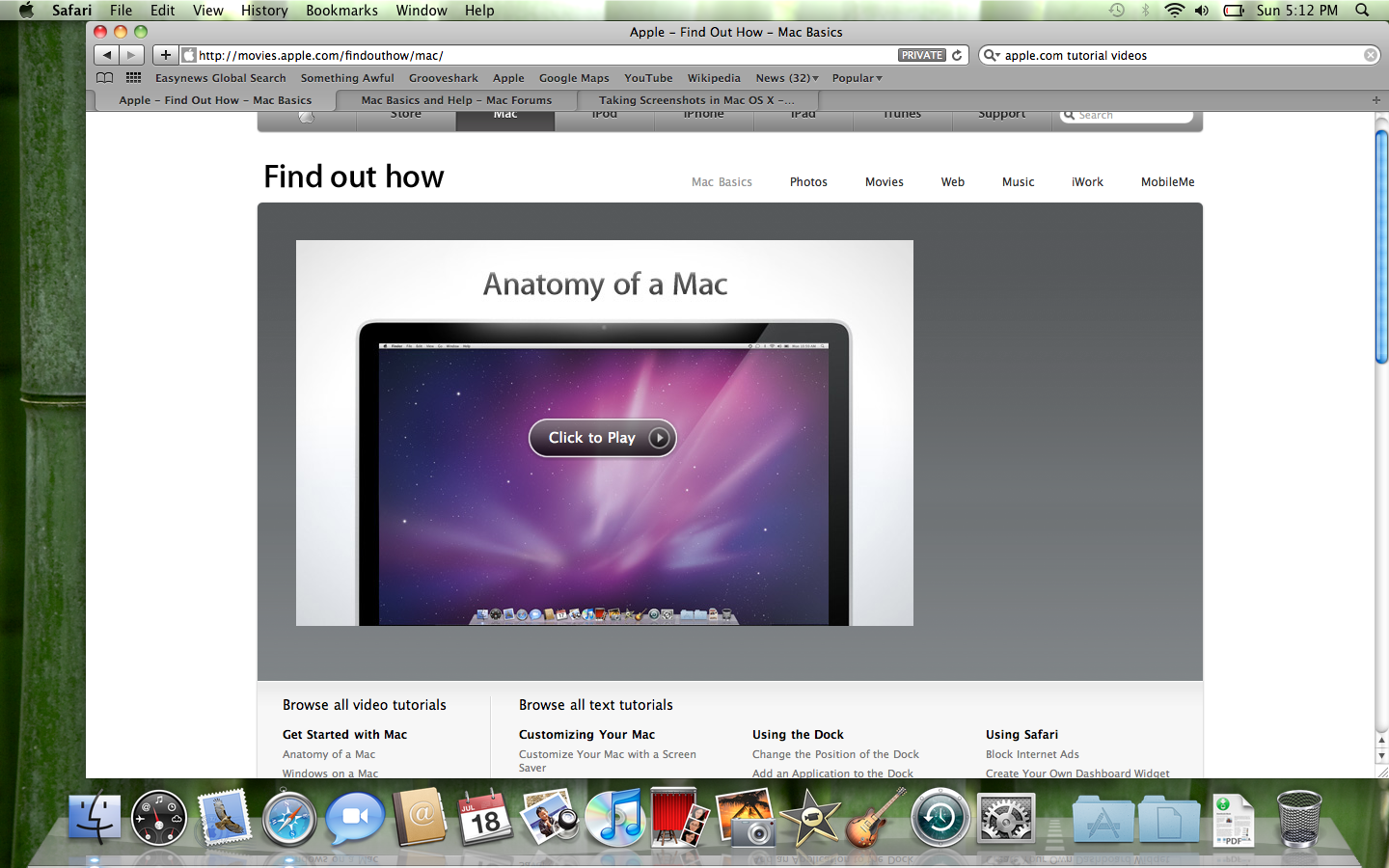Click the Google Maps bookmark
This screenshot has width=1389, height=868.
[574, 78]
